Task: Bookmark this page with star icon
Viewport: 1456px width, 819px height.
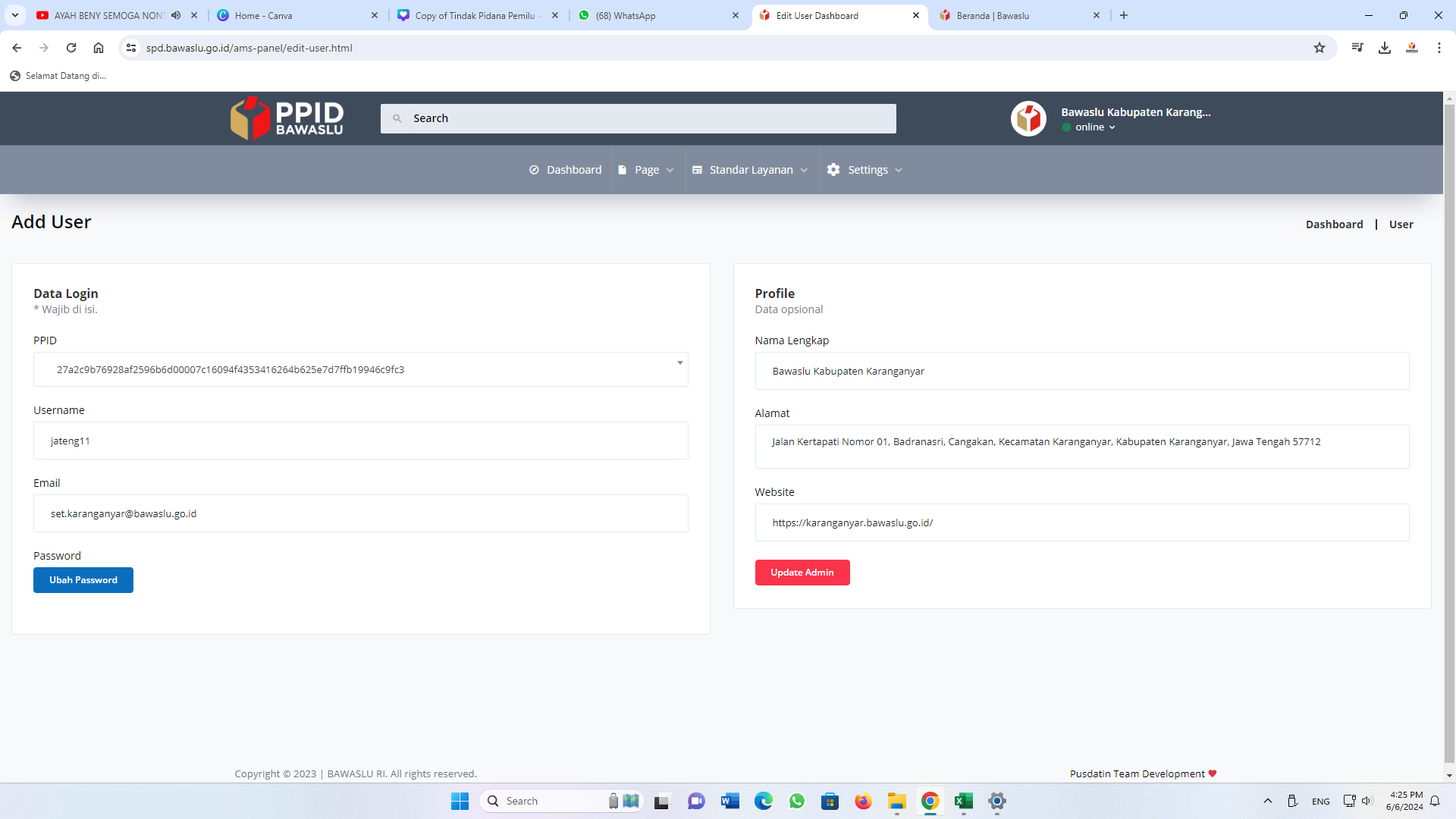Action: 1319,48
